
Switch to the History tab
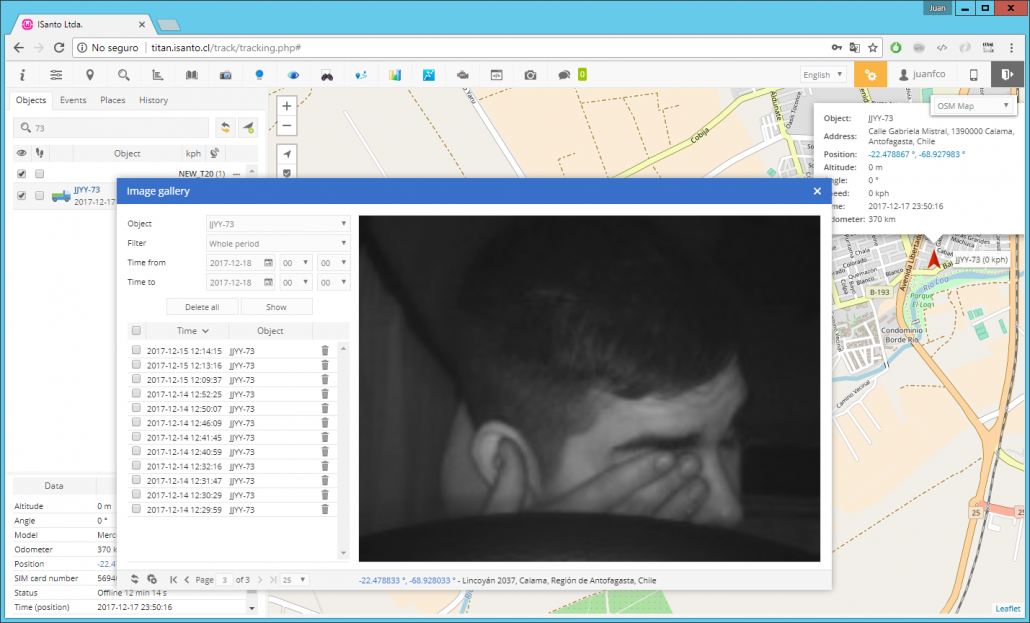(153, 100)
